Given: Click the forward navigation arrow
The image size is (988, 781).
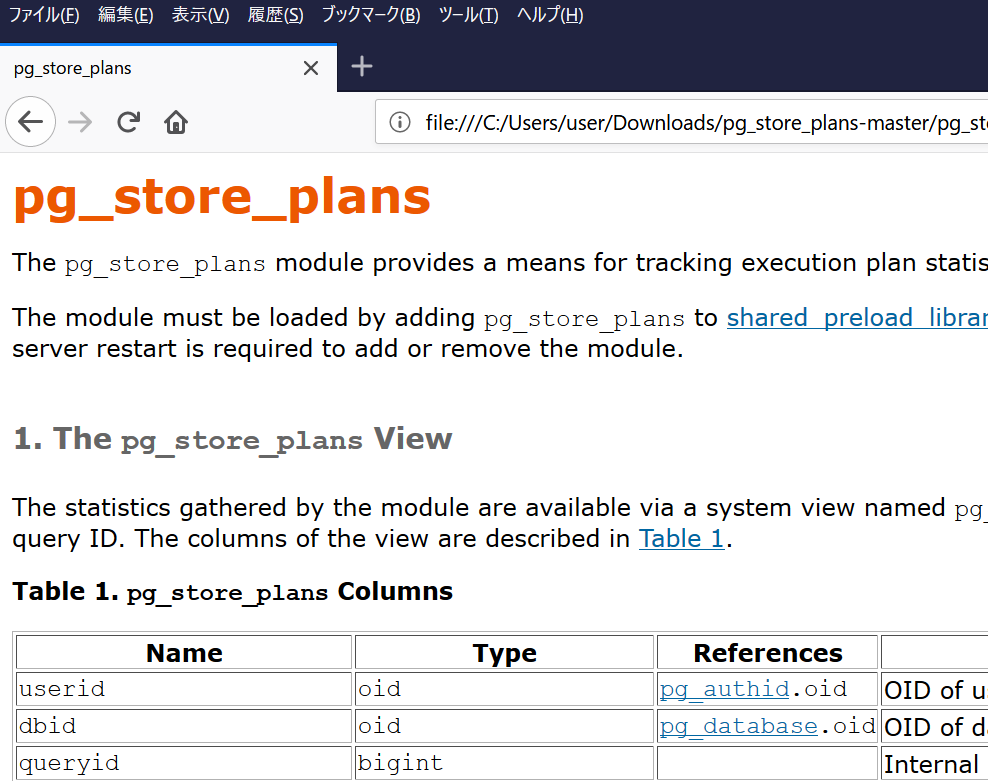Looking at the screenshot, I should pos(78,121).
